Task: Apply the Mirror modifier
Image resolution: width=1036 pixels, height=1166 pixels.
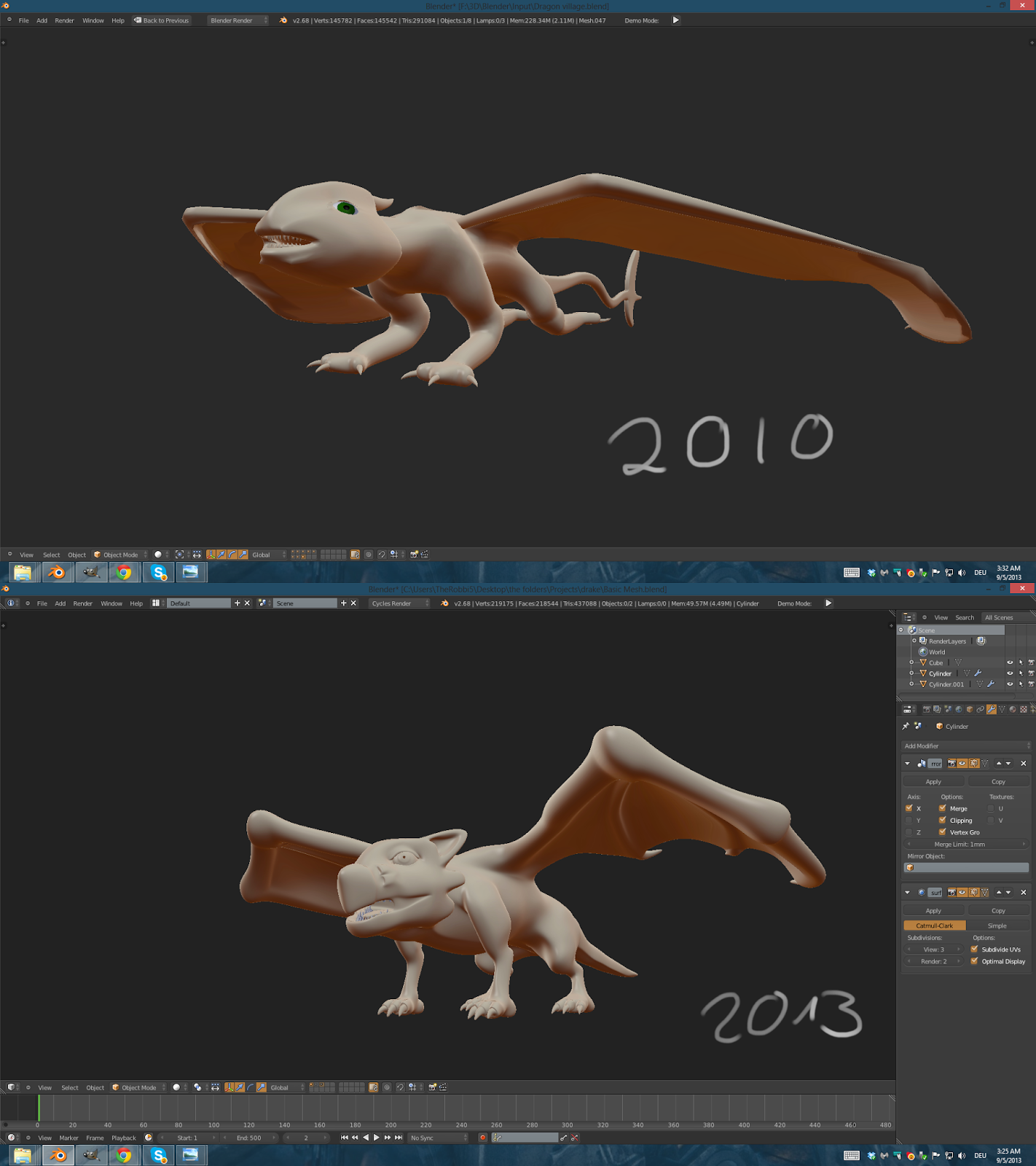Action: point(934,782)
